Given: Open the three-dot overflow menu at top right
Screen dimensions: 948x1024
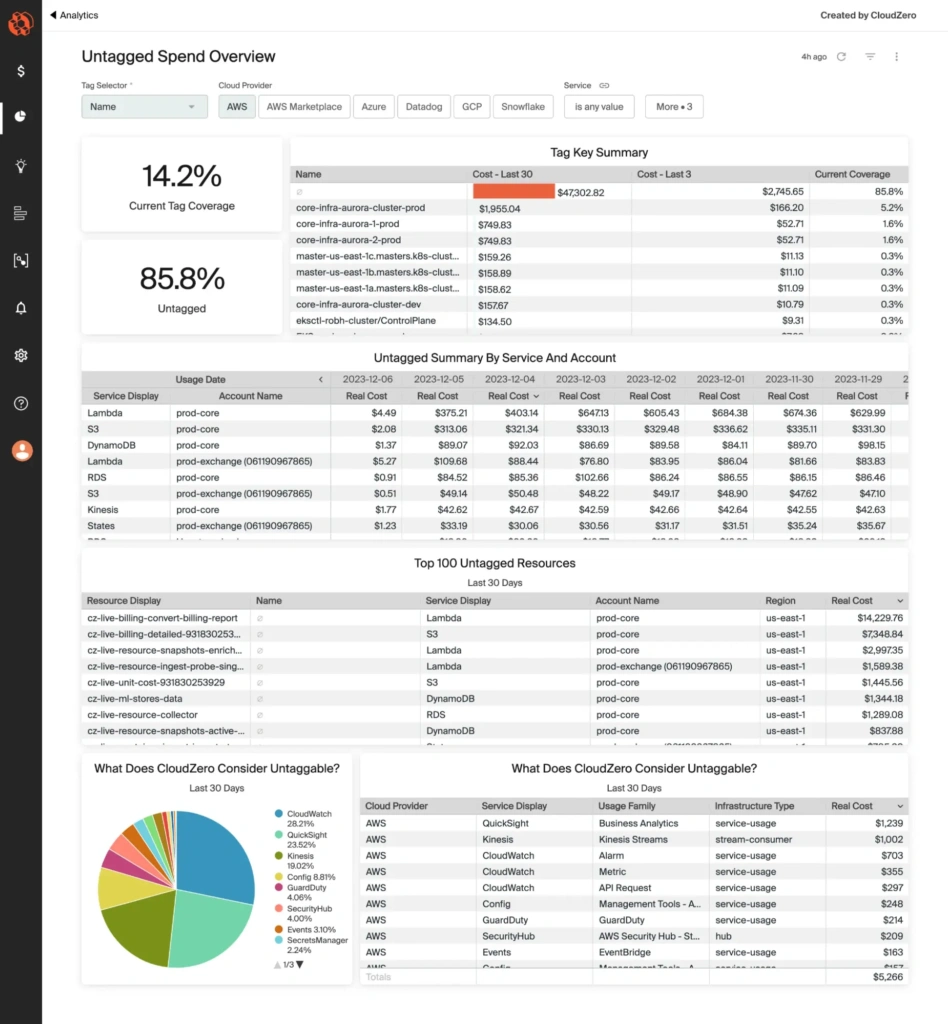Looking at the screenshot, I should click(x=896, y=57).
